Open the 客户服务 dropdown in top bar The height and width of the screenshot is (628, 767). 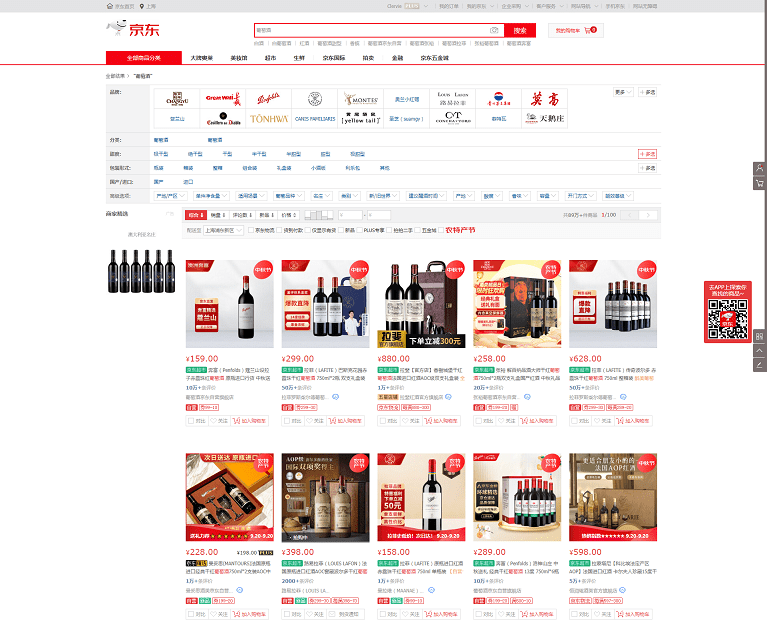coord(550,6)
